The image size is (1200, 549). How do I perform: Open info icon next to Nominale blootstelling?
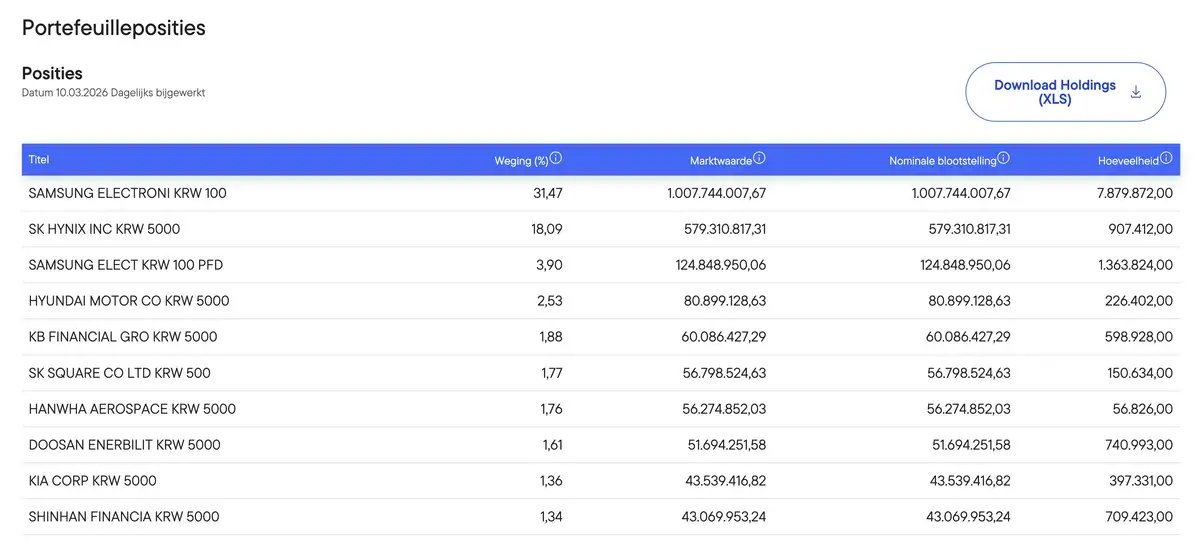click(1004, 158)
